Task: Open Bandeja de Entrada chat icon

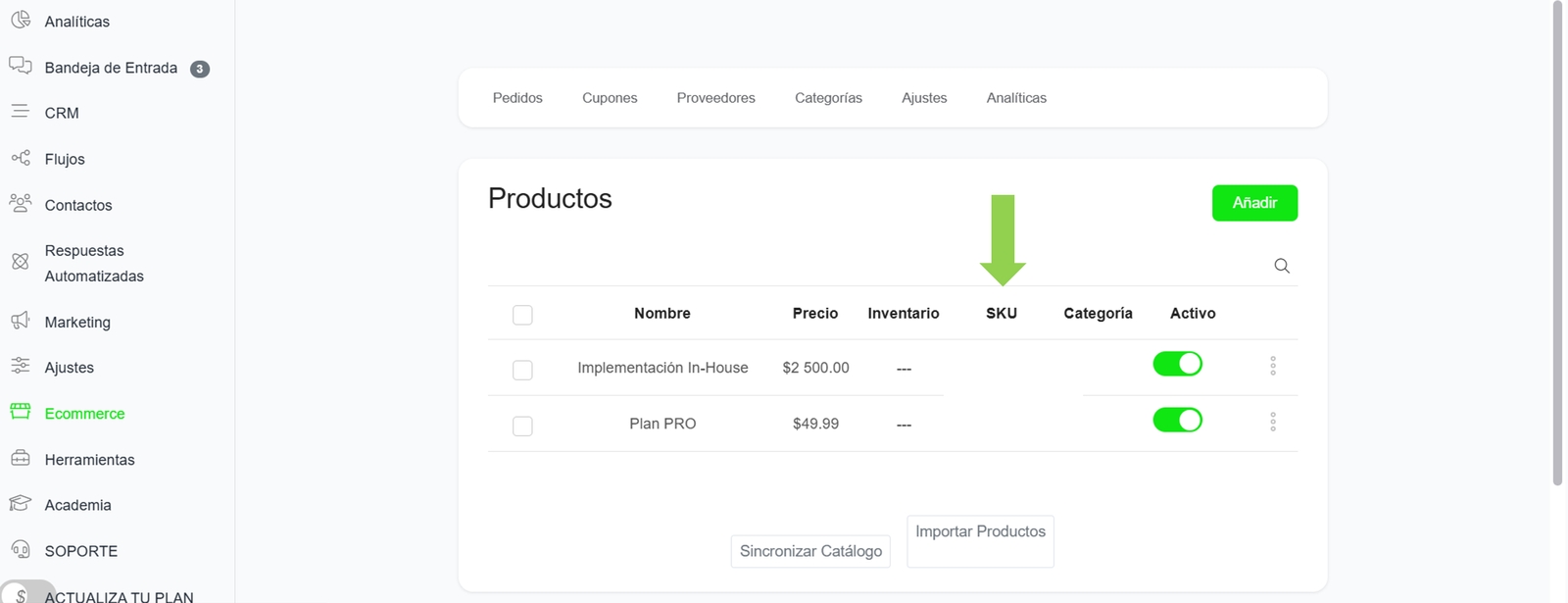Action: [21, 66]
